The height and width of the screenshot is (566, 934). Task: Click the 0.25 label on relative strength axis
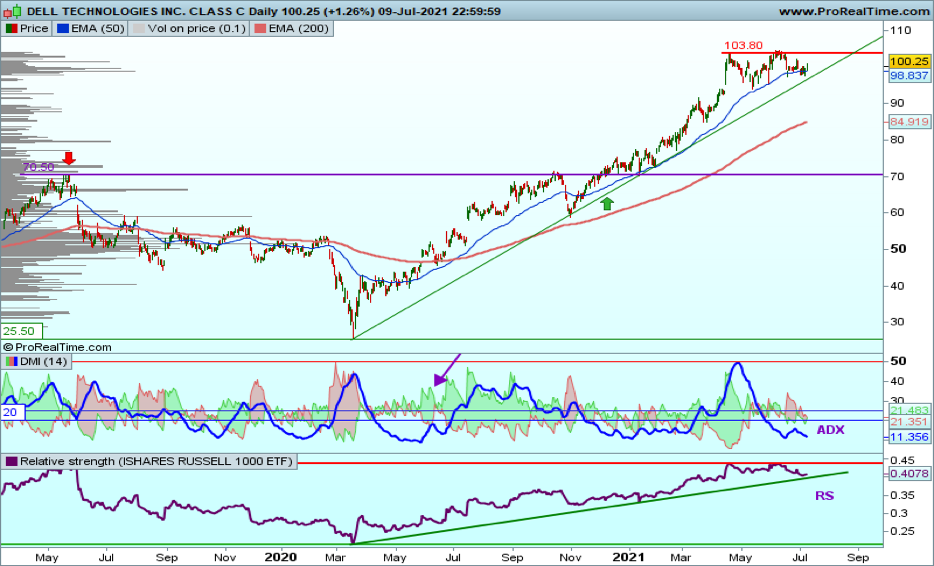[902, 531]
